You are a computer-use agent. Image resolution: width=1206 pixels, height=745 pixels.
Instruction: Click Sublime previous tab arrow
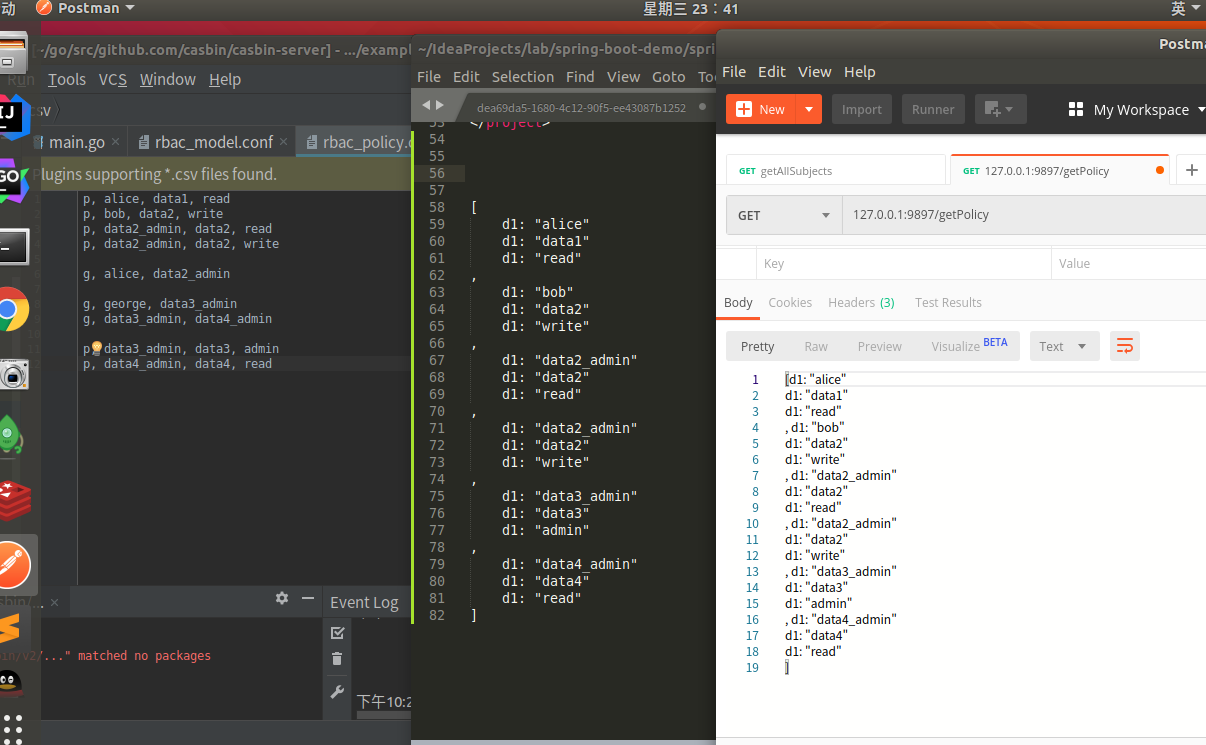[x=426, y=105]
